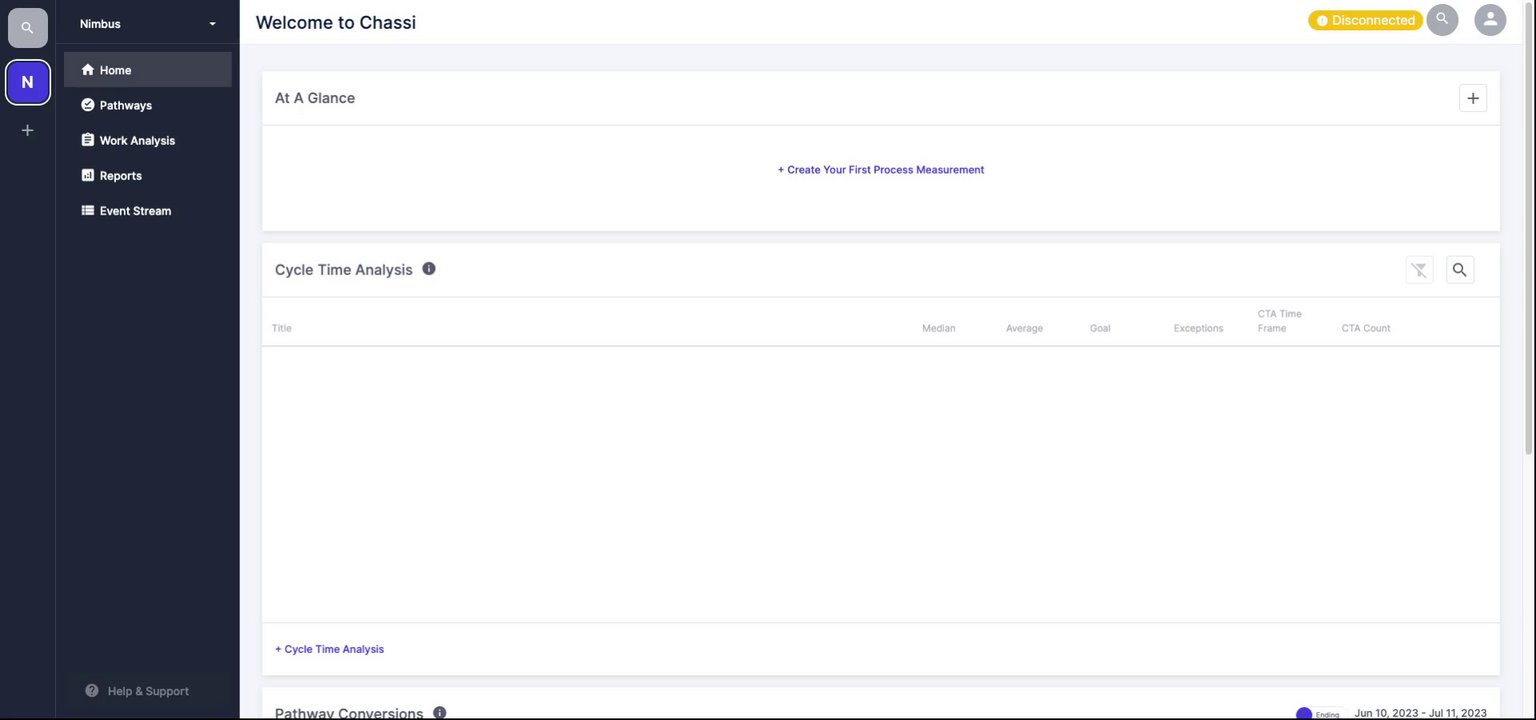Click the Exceptions column header
1536x720 pixels.
(x=1198, y=328)
